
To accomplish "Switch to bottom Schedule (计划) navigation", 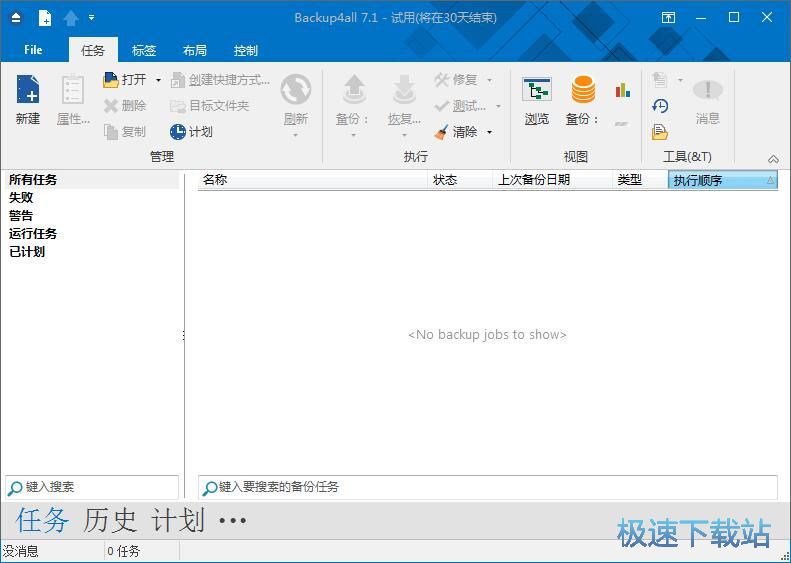I will [x=178, y=520].
